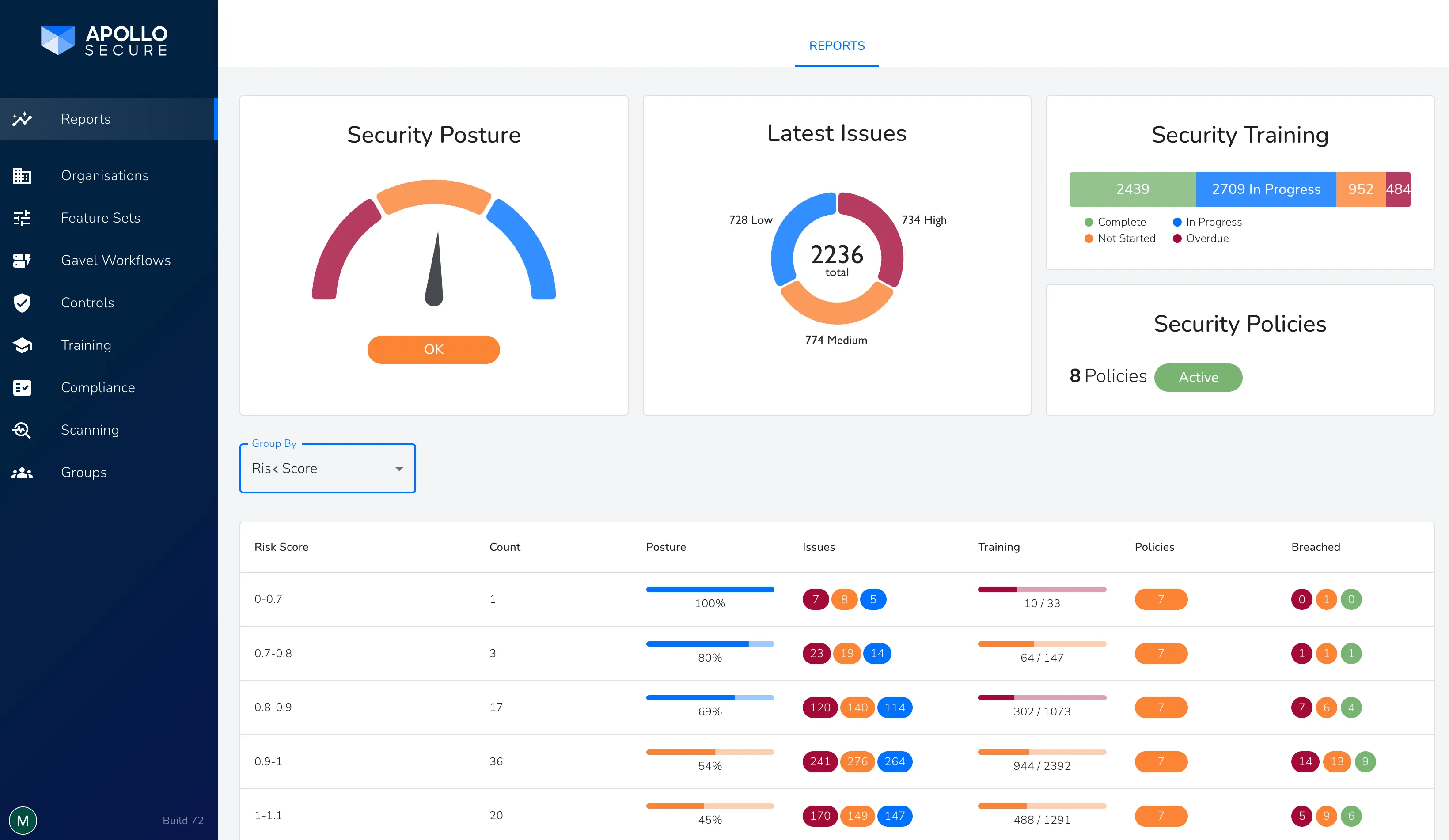Expand the Risk Score selector arrow
This screenshot has height=840, width=1449.
399,469
